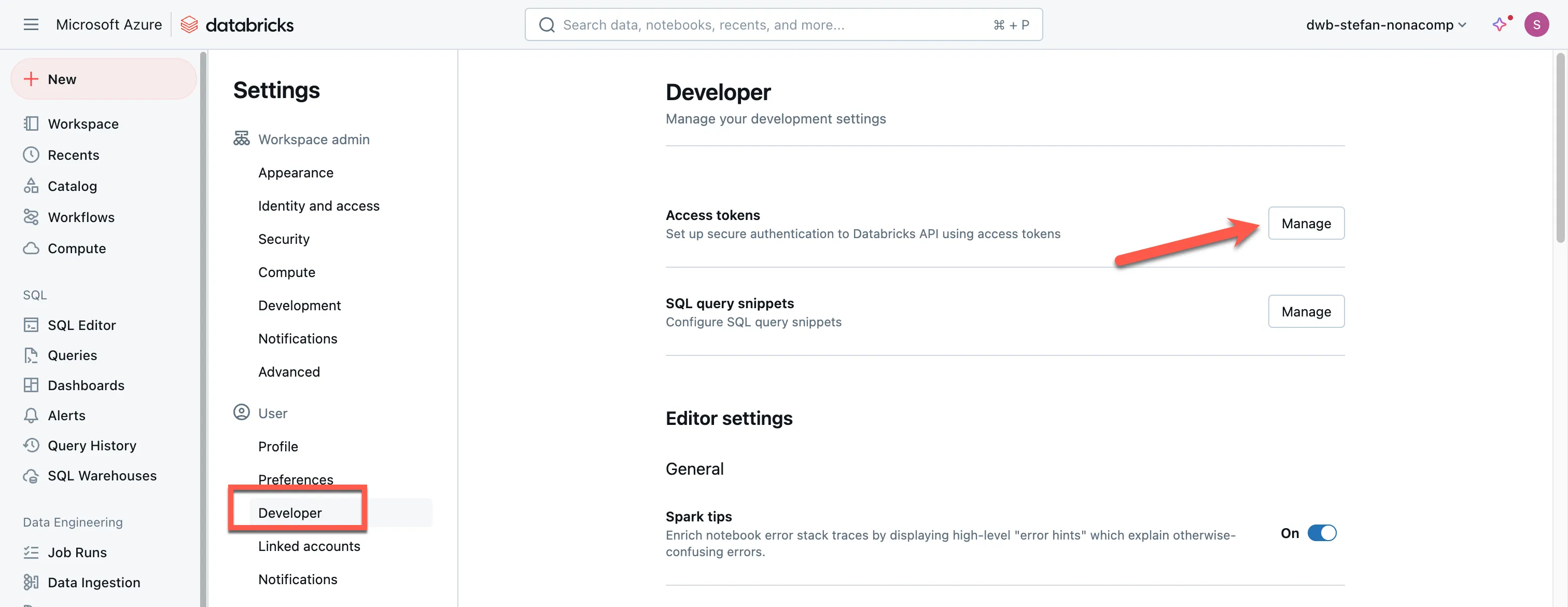Viewport: 1568px width, 607px height.
Task: Toggle the Spark tips switch off
Action: (x=1322, y=533)
